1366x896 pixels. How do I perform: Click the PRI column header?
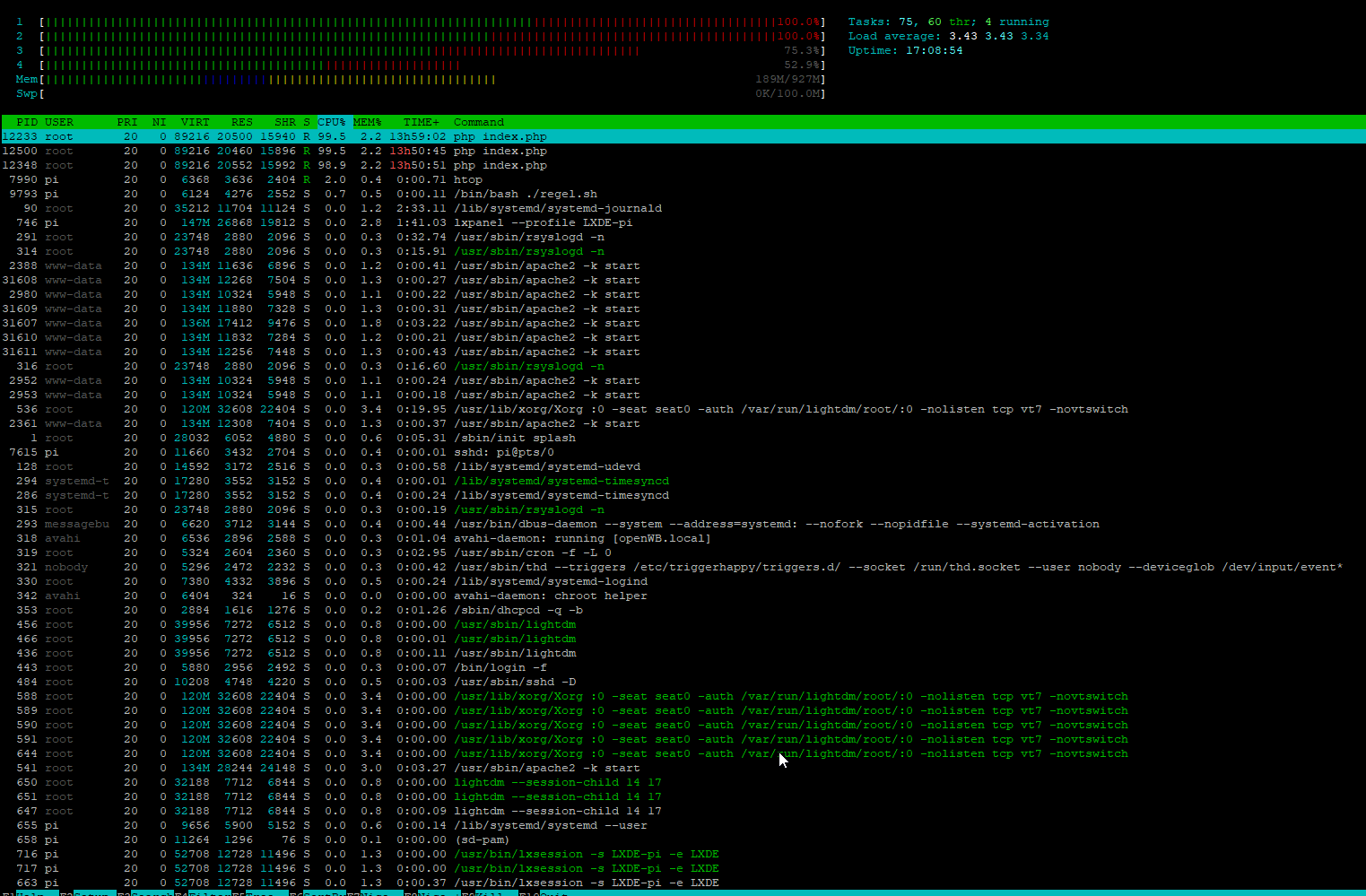click(x=127, y=122)
